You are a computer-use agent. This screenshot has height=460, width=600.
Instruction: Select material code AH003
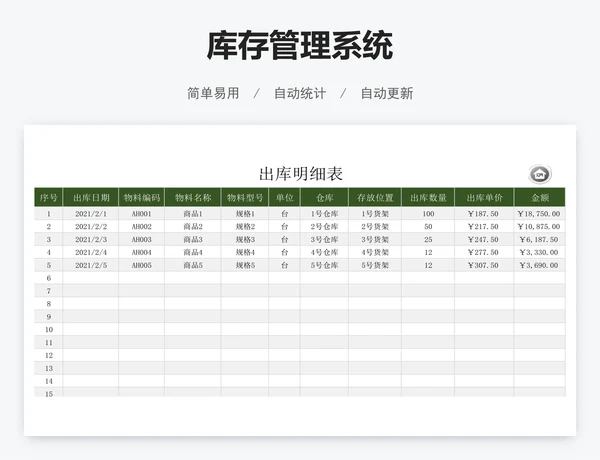(x=142, y=240)
